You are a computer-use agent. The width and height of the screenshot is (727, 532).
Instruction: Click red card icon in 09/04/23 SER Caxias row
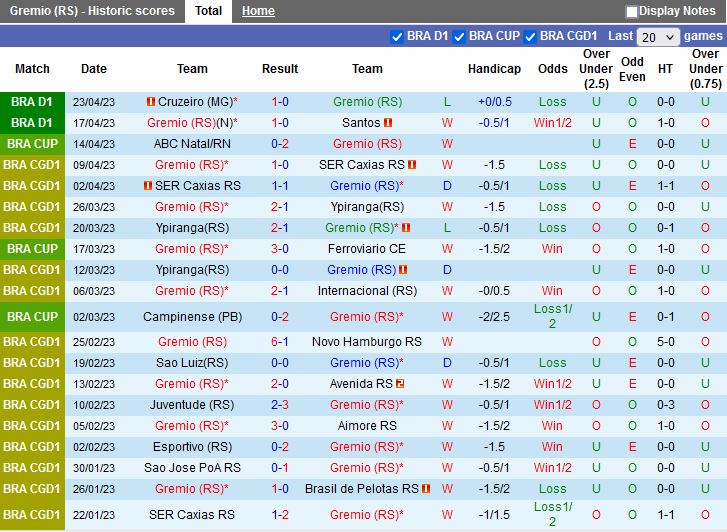[x=411, y=165]
